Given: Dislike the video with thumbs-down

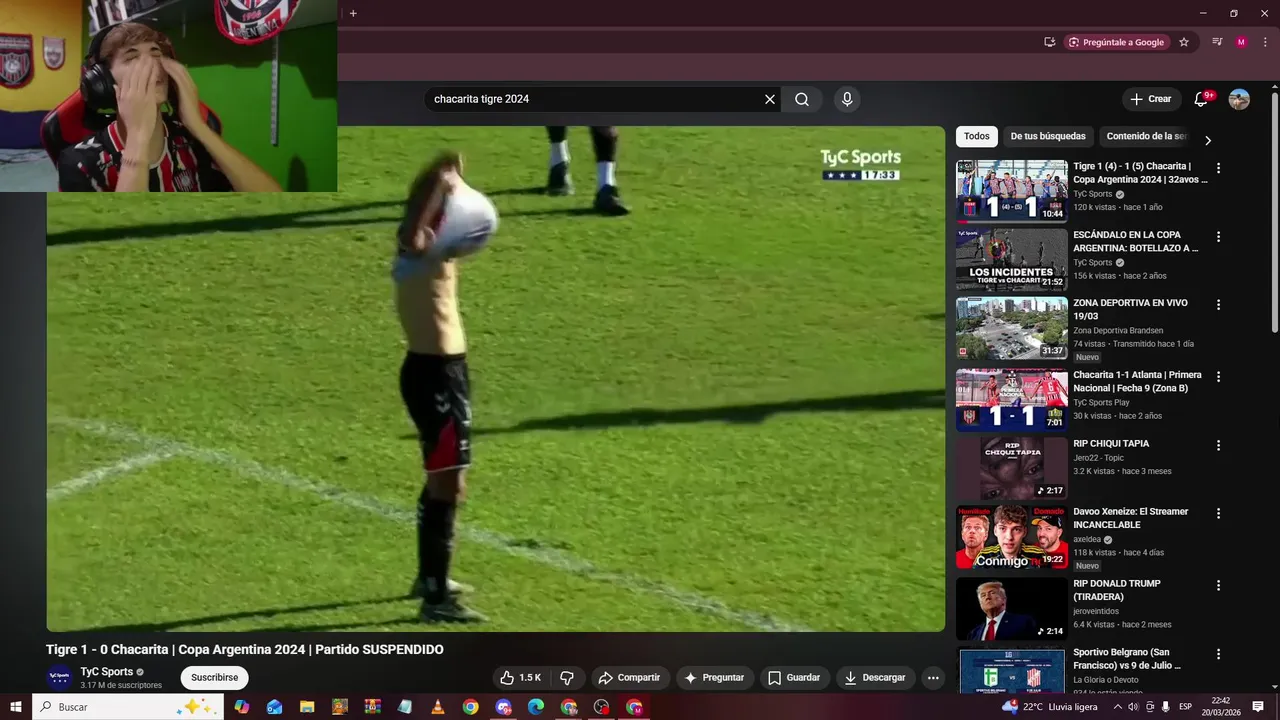Looking at the screenshot, I should 567,678.
